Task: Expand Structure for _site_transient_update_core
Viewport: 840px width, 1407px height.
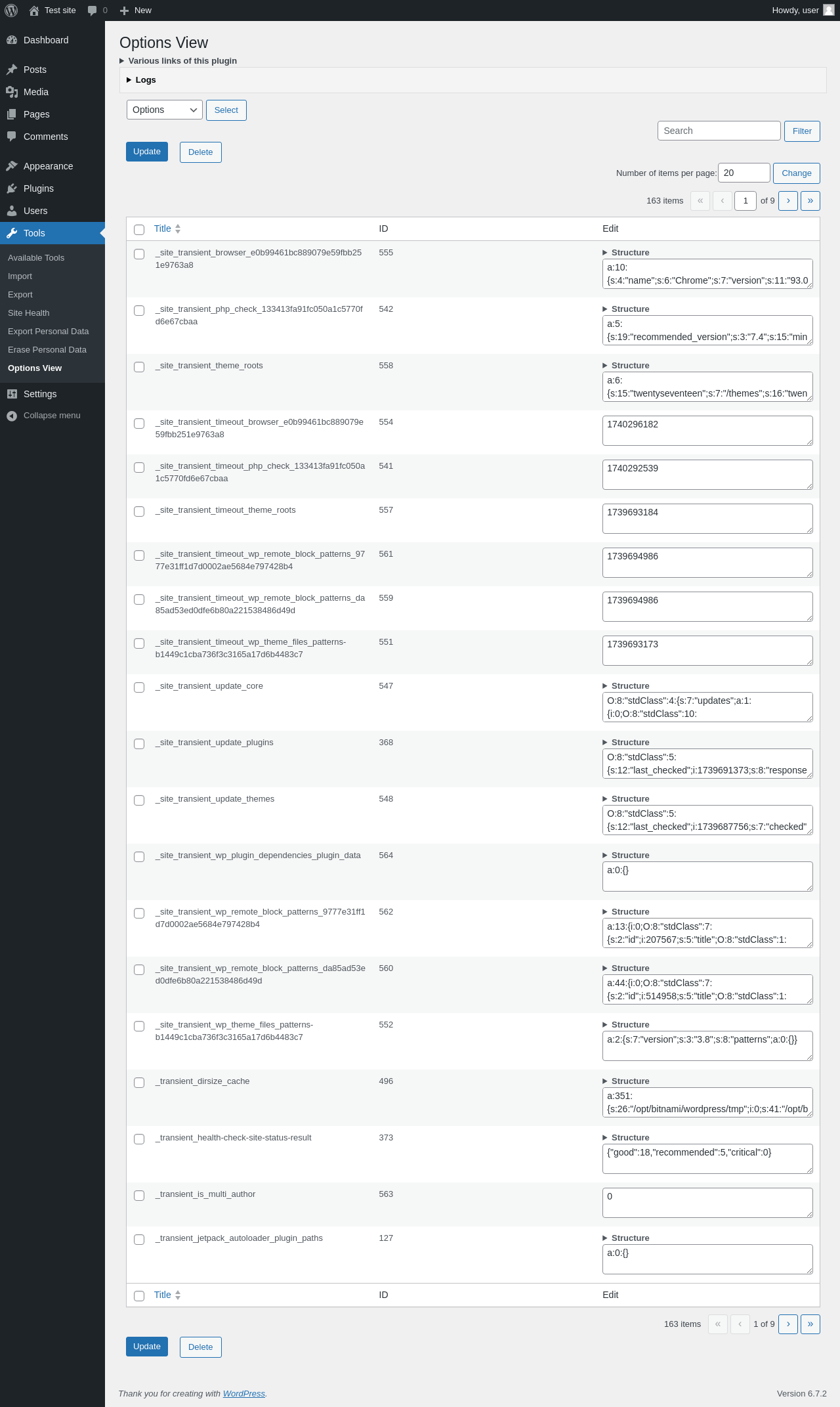Action: click(x=626, y=686)
